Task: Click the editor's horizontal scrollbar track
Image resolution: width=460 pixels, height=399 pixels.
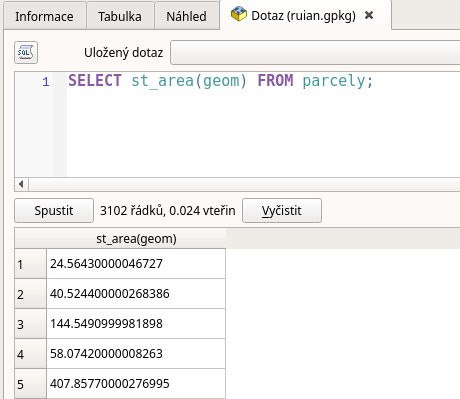Action: [x=244, y=184]
